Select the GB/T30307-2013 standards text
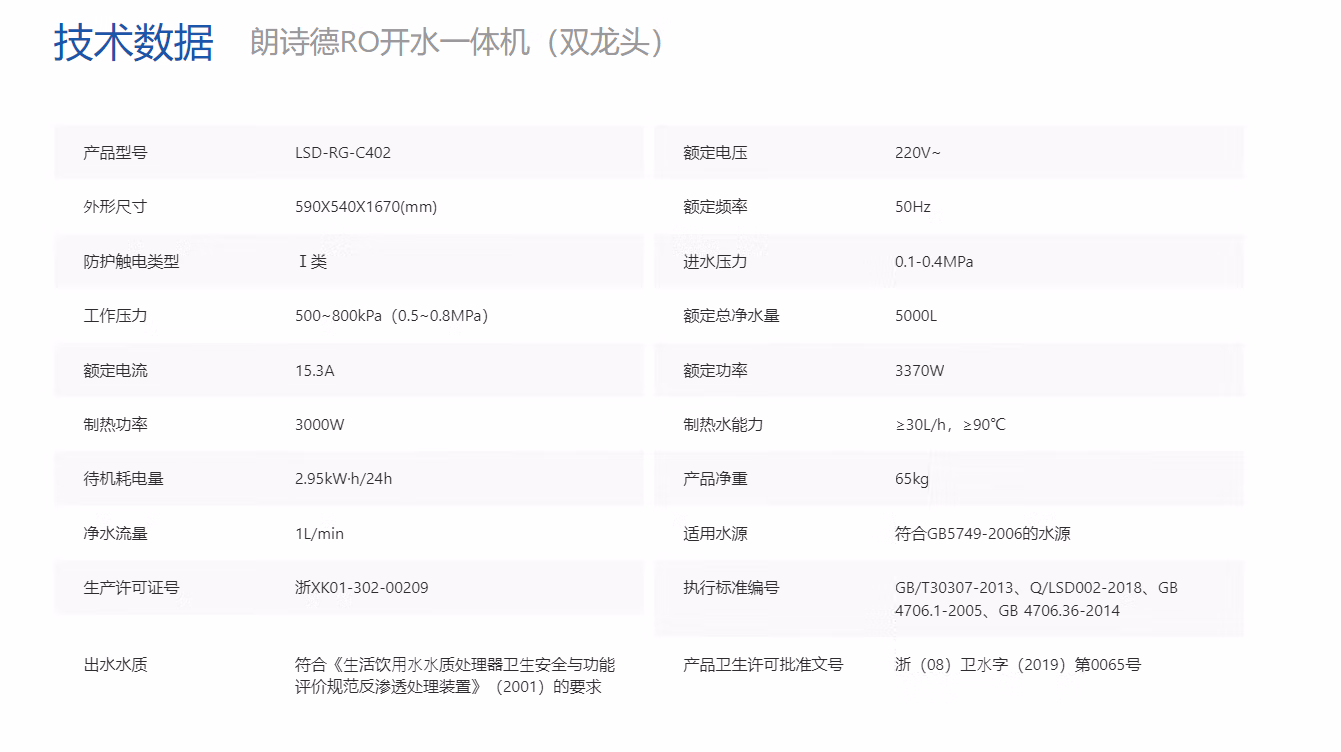 tap(1037, 599)
